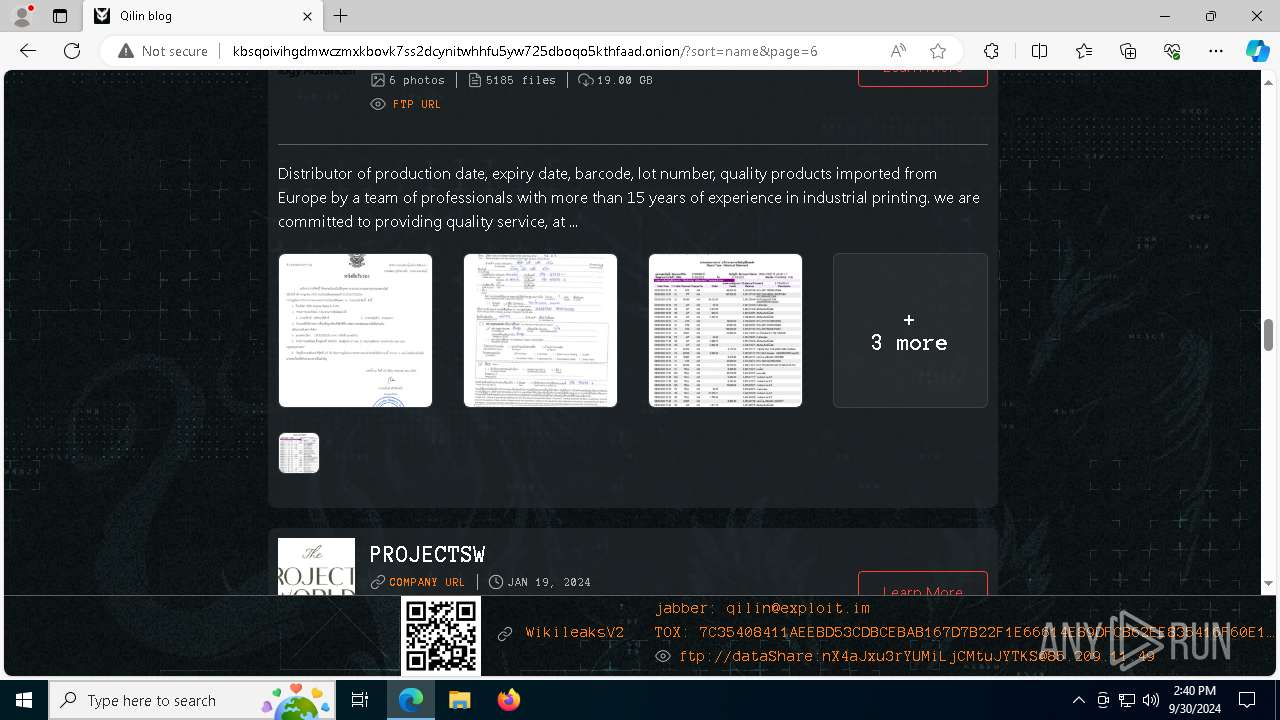
Task: Click the Learn More button for PROJECTSW
Action: pos(923,584)
